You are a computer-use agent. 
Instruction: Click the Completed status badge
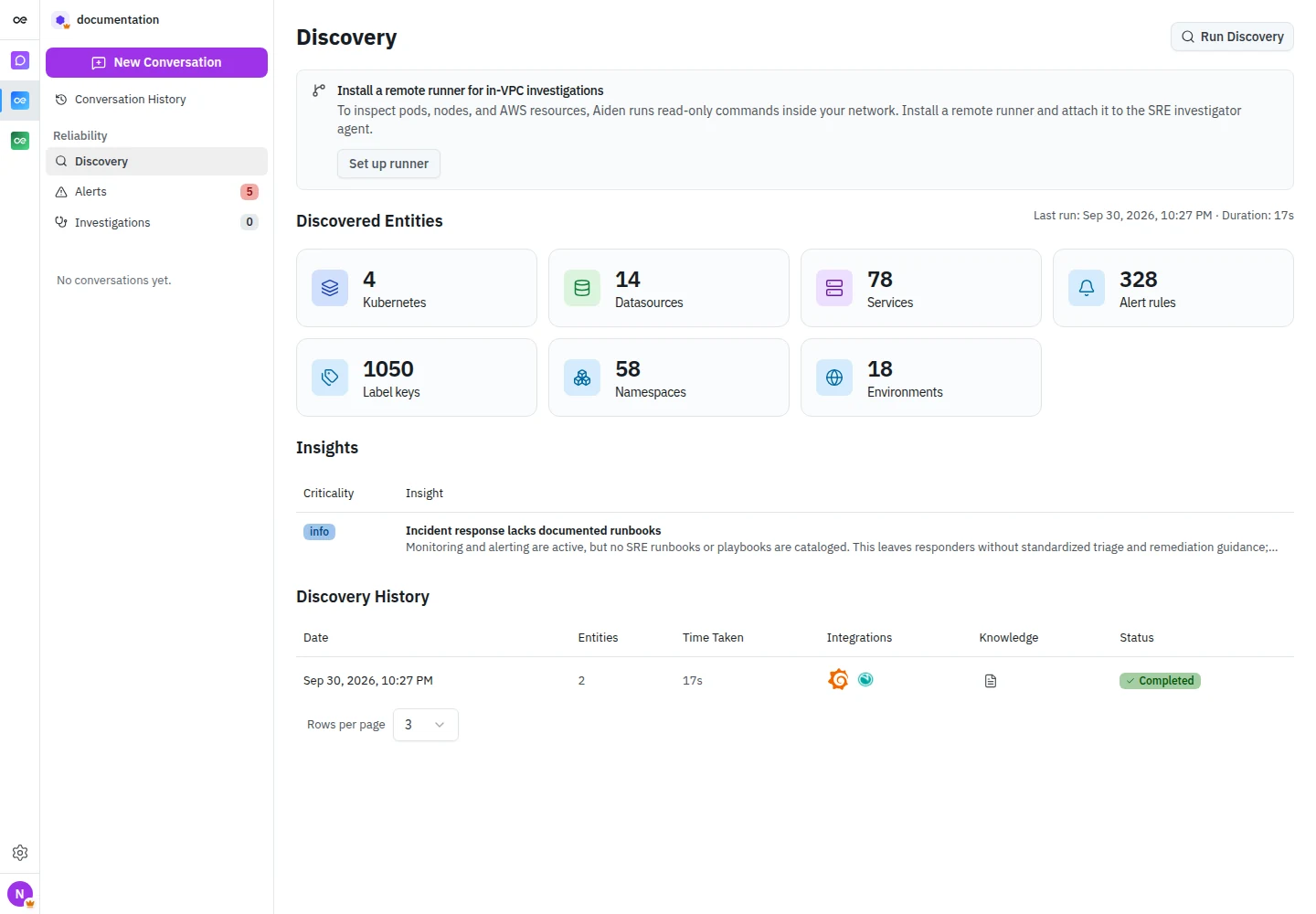[x=1160, y=681]
